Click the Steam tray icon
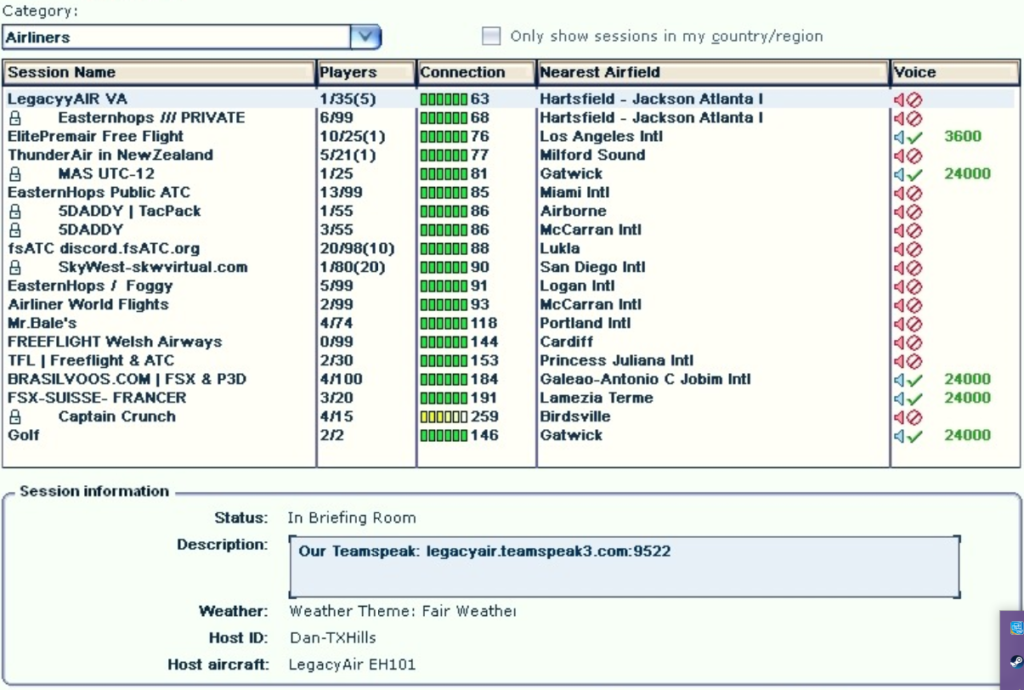This screenshot has width=1024, height=690. 1016,661
